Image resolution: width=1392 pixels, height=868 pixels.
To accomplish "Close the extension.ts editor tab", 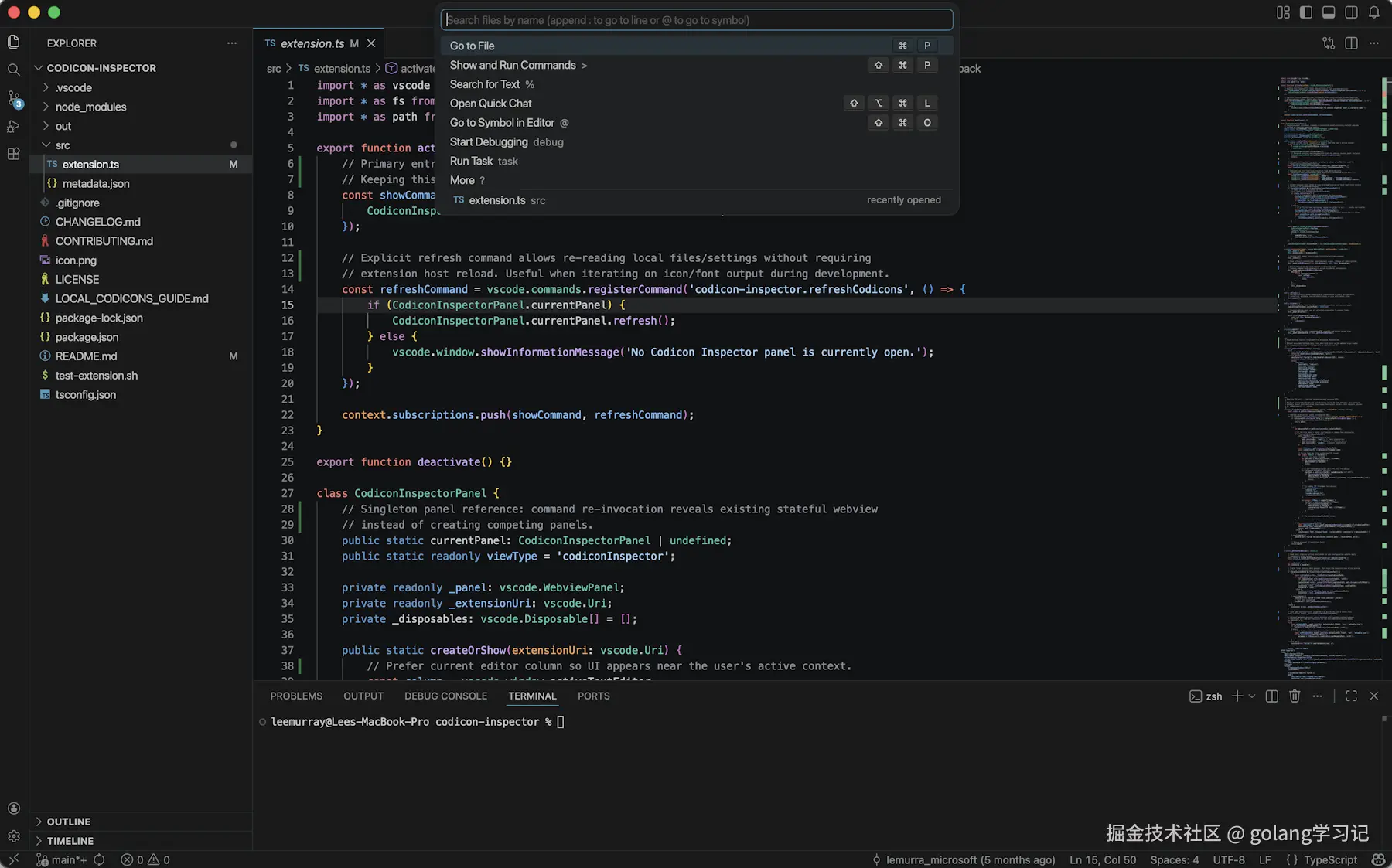I will [x=371, y=43].
